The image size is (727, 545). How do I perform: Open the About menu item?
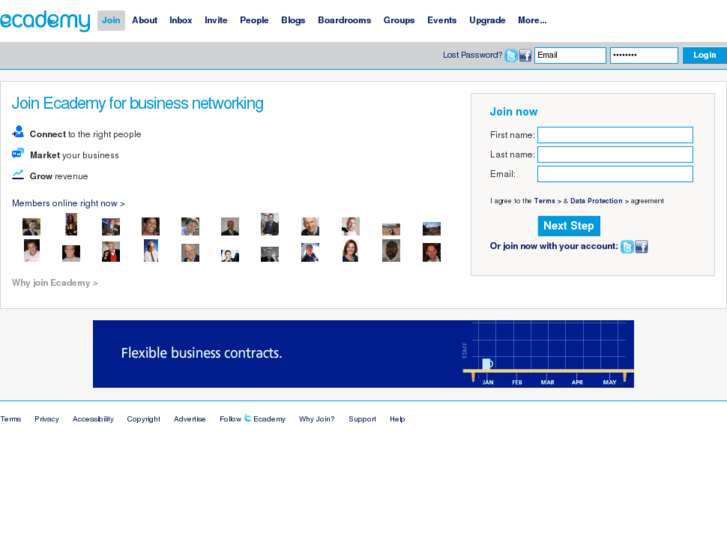[145, 20]
